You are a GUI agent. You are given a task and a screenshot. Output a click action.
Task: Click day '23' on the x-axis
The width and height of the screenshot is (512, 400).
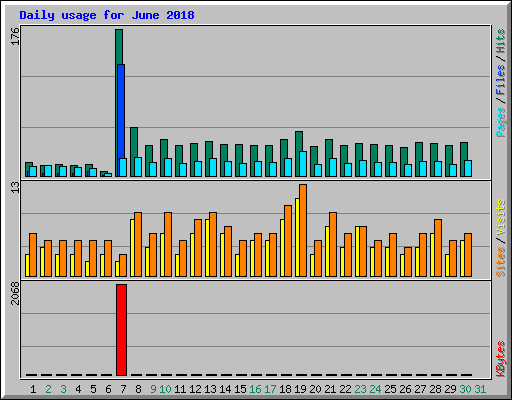pos(360,389)
